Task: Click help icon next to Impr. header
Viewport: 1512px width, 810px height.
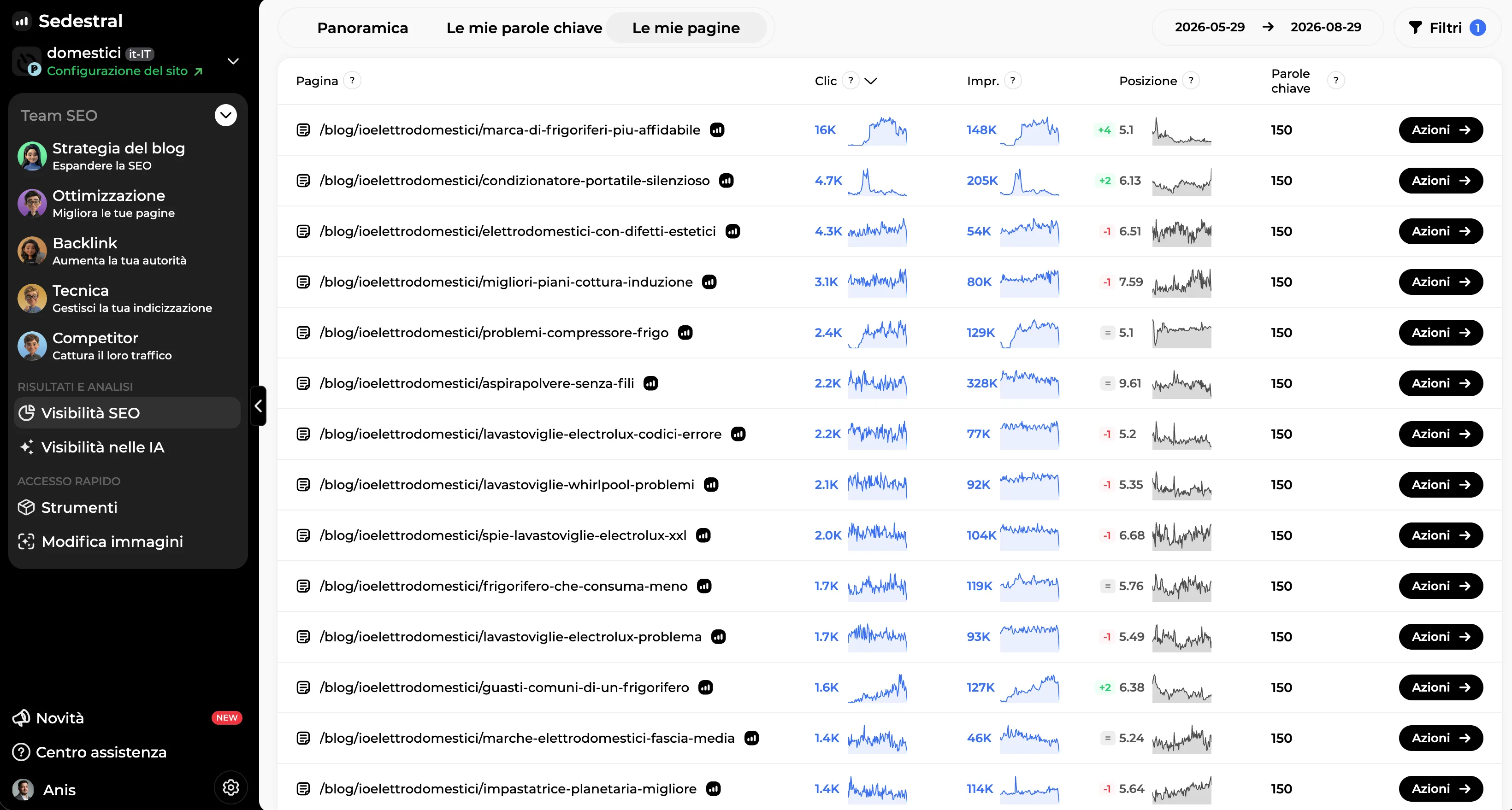Action: (x=1012, y=80)
